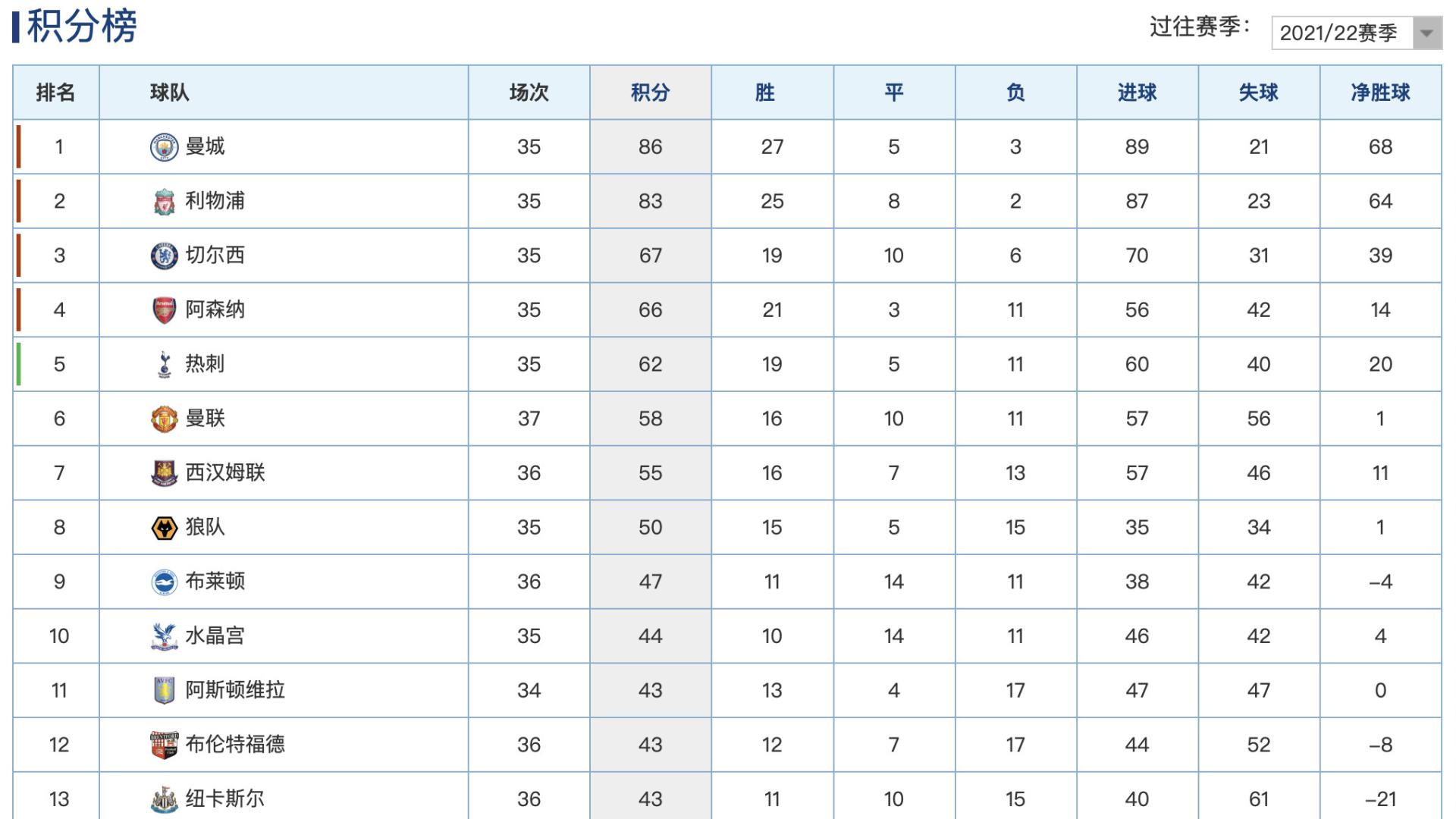This screenshot has height=819, width=1456.
Task: Click the Manchester City club crest
Action: (164, 147)
